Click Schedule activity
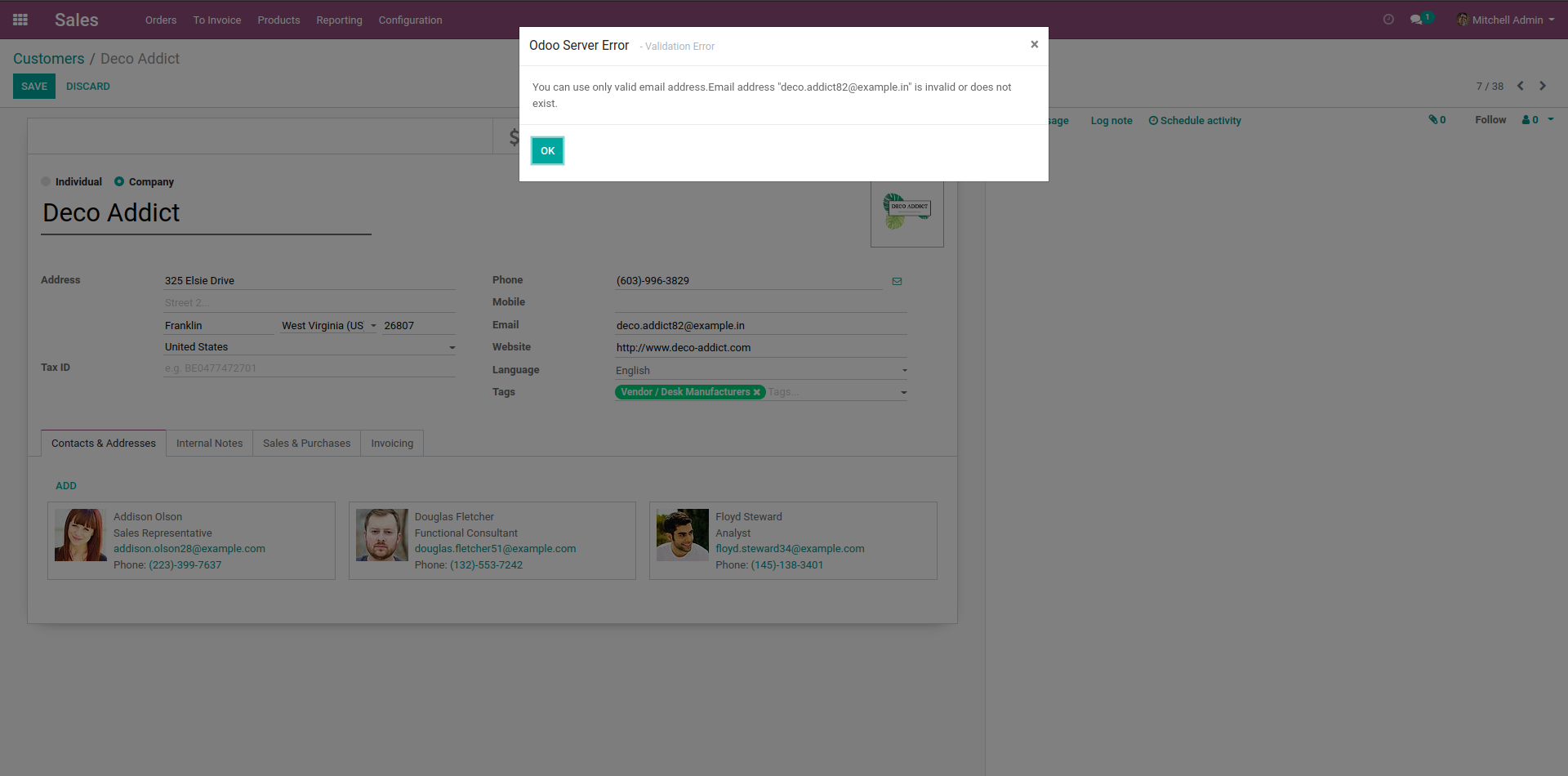 (x=1195, y=120)
